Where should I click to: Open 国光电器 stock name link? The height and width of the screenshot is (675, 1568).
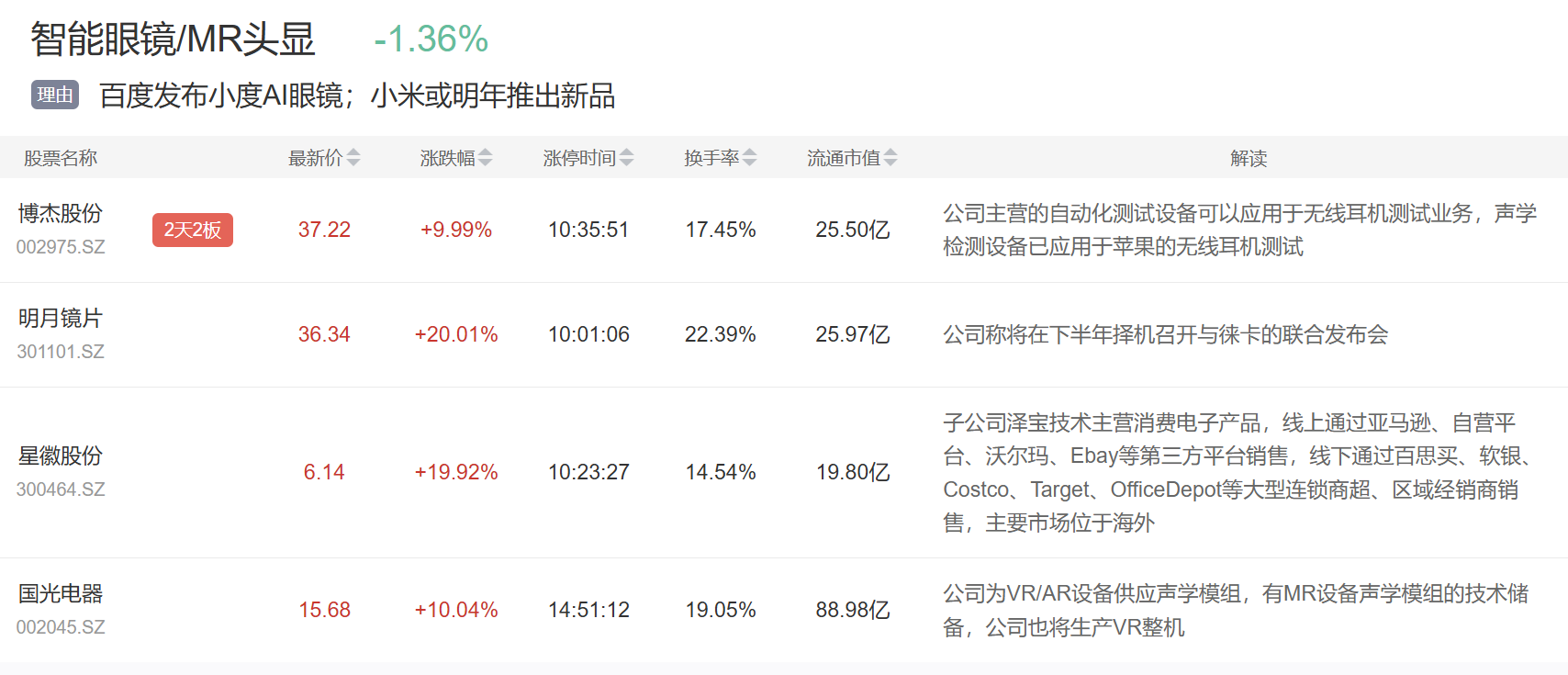tap(61, 593)
